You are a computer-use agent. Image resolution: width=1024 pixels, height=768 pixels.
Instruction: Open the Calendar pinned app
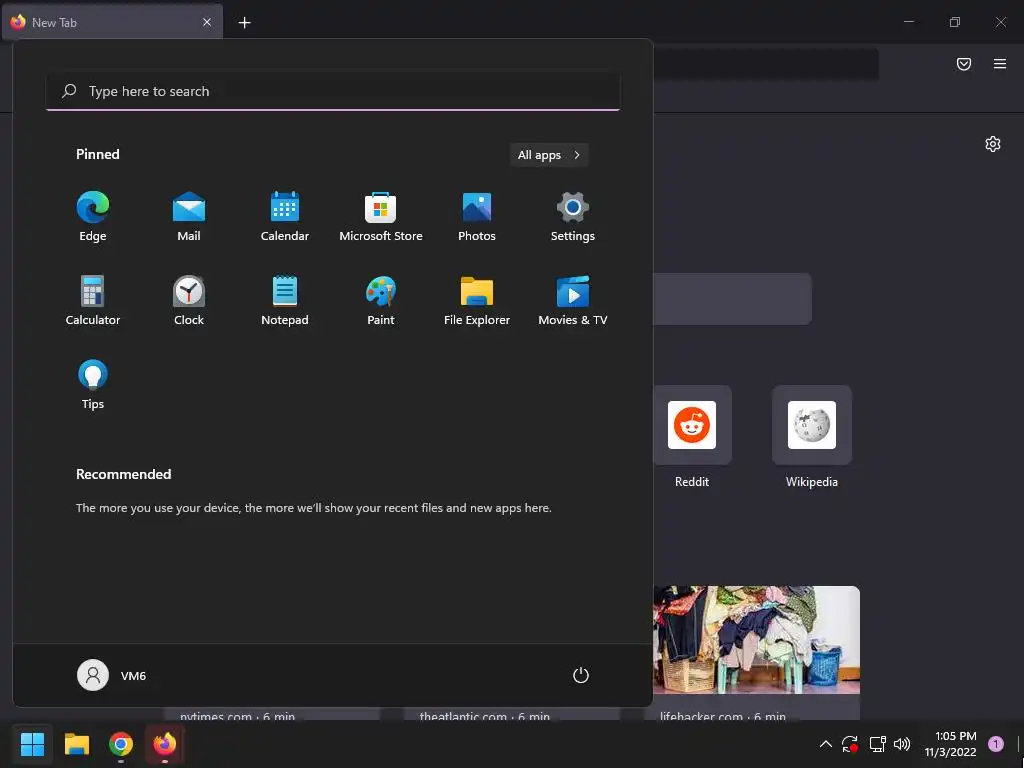click(x=285, y=217)
